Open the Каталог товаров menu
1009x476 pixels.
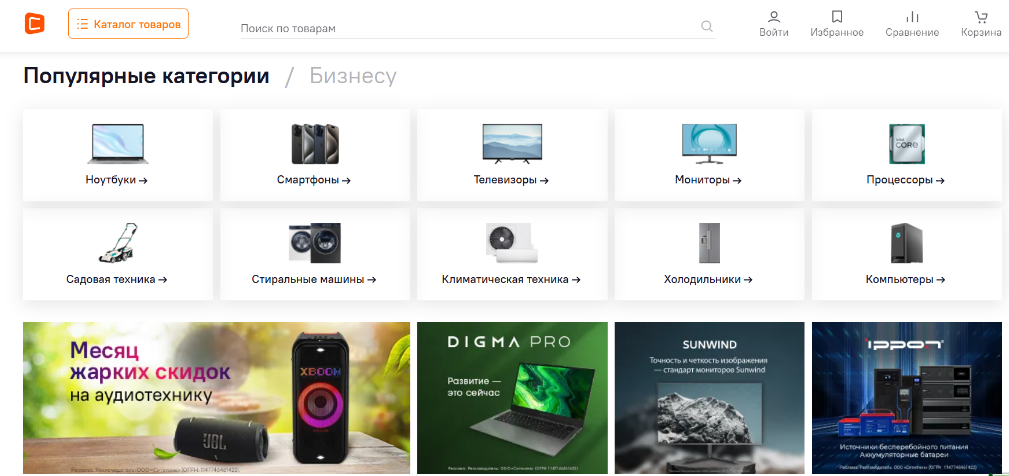pos(128,23)
